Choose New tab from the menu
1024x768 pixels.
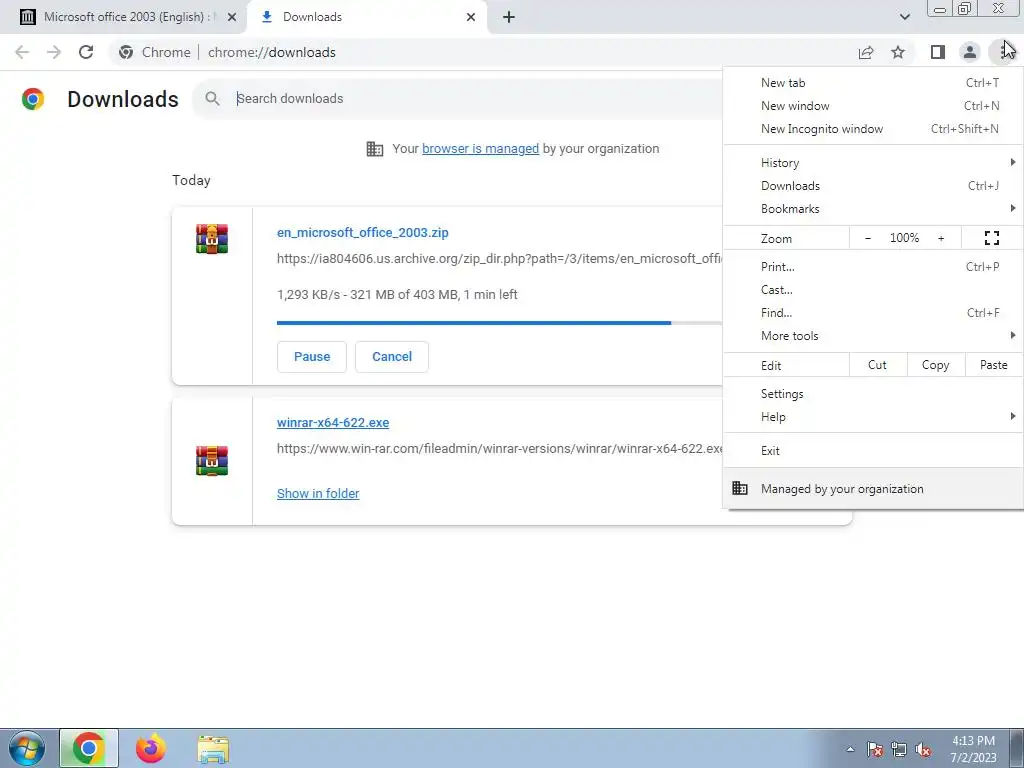point(873,83)
